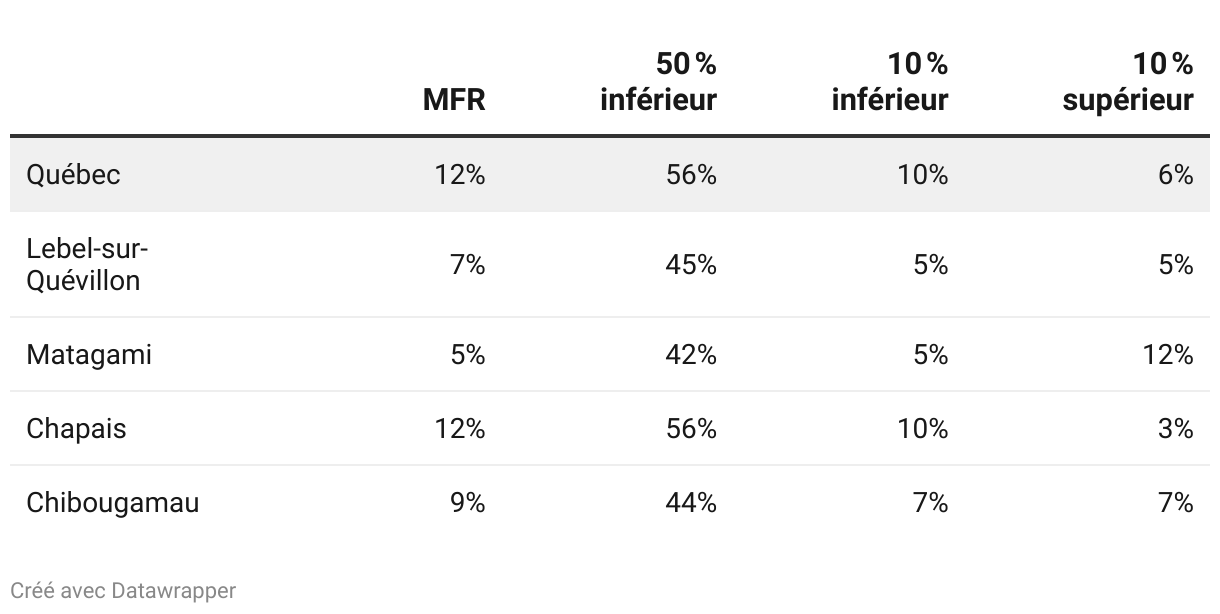Screen dimensions: 1220x614
Task: Click Québec's 6% cell
Action: 1176,175
